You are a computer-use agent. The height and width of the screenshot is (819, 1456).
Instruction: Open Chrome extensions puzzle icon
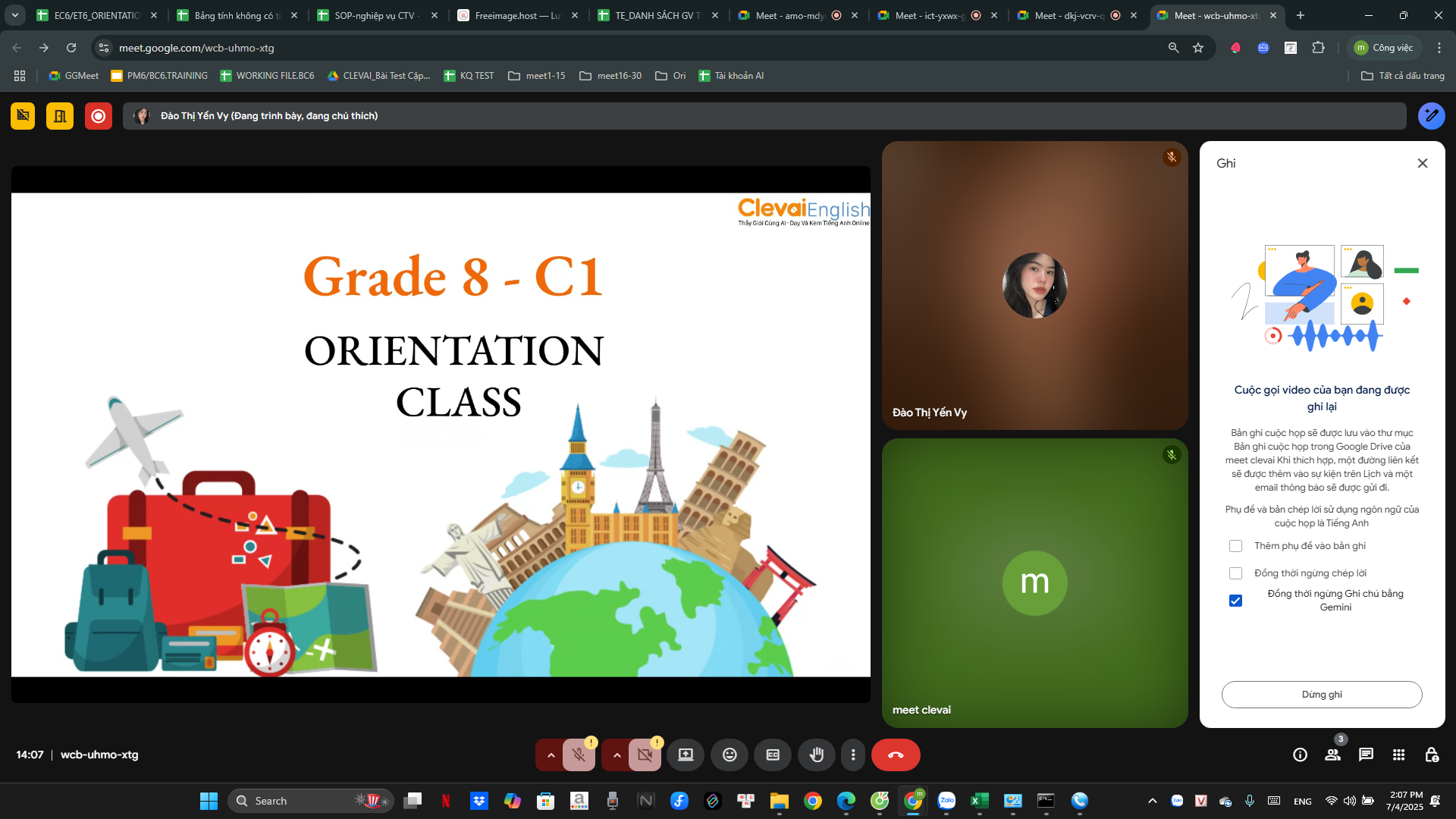click(1319, 48)
